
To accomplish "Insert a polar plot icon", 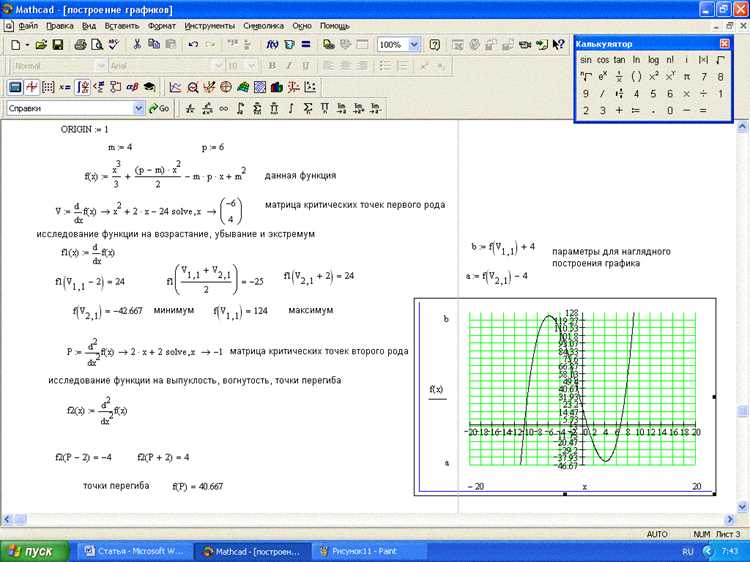I will [x=226, y=87].
